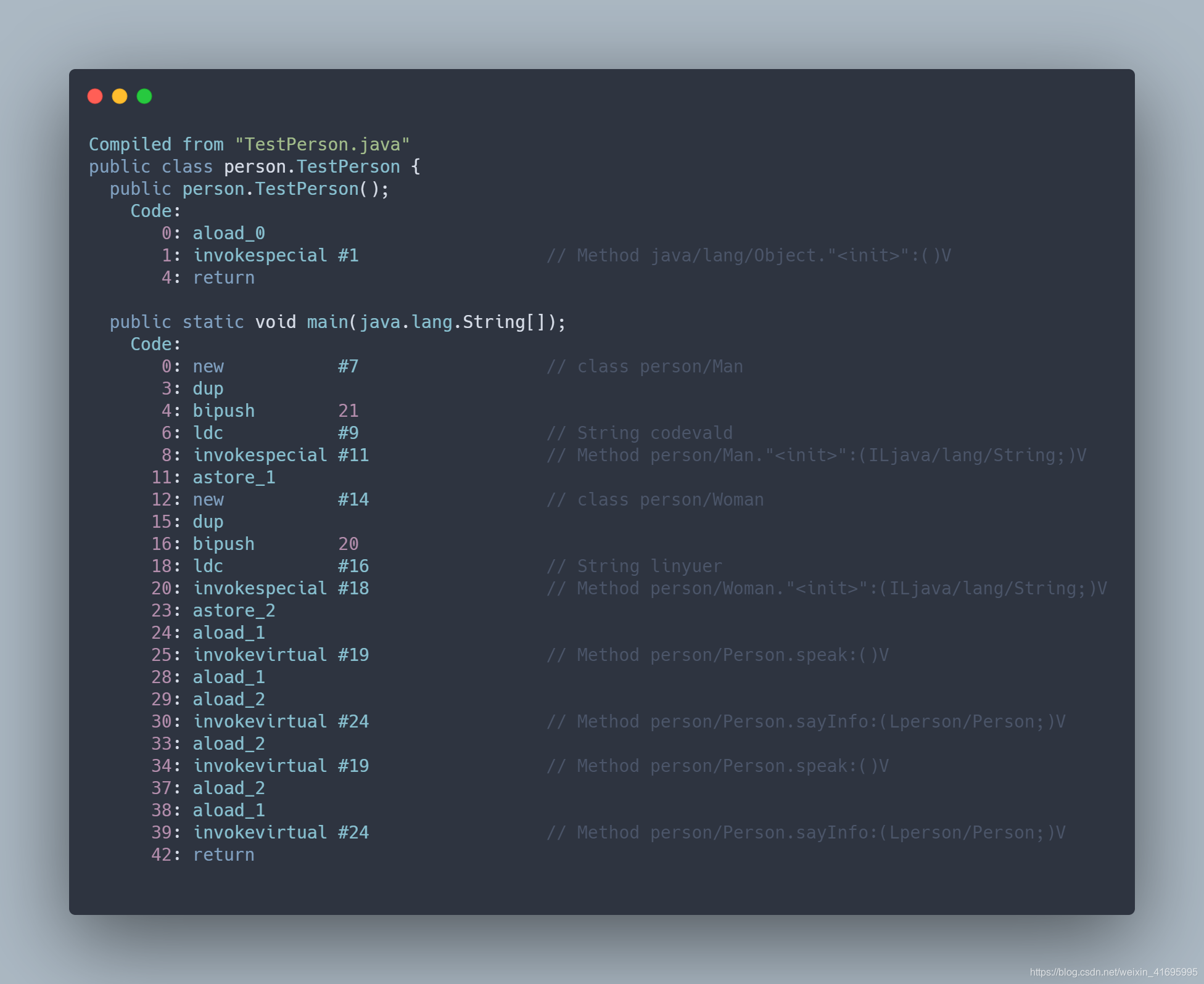Viewport: 1204px width, 984px height.
Task: Click invokevirtual #19 at offset 25
Action: point(281,655)
